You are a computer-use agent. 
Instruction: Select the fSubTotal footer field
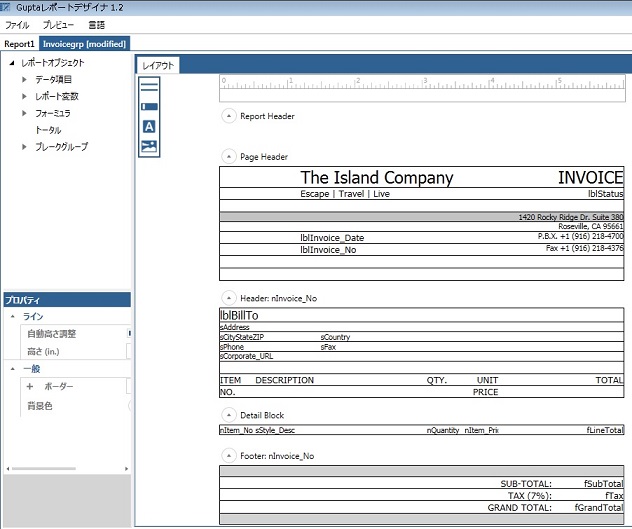point(603,483)
